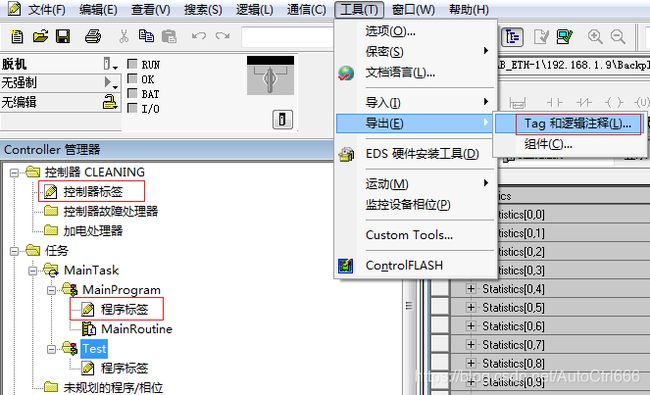Click the Cut scissors icon
The height and width of the screenshot is (395, 650).
pyautogui.click(x=123, y=36)
